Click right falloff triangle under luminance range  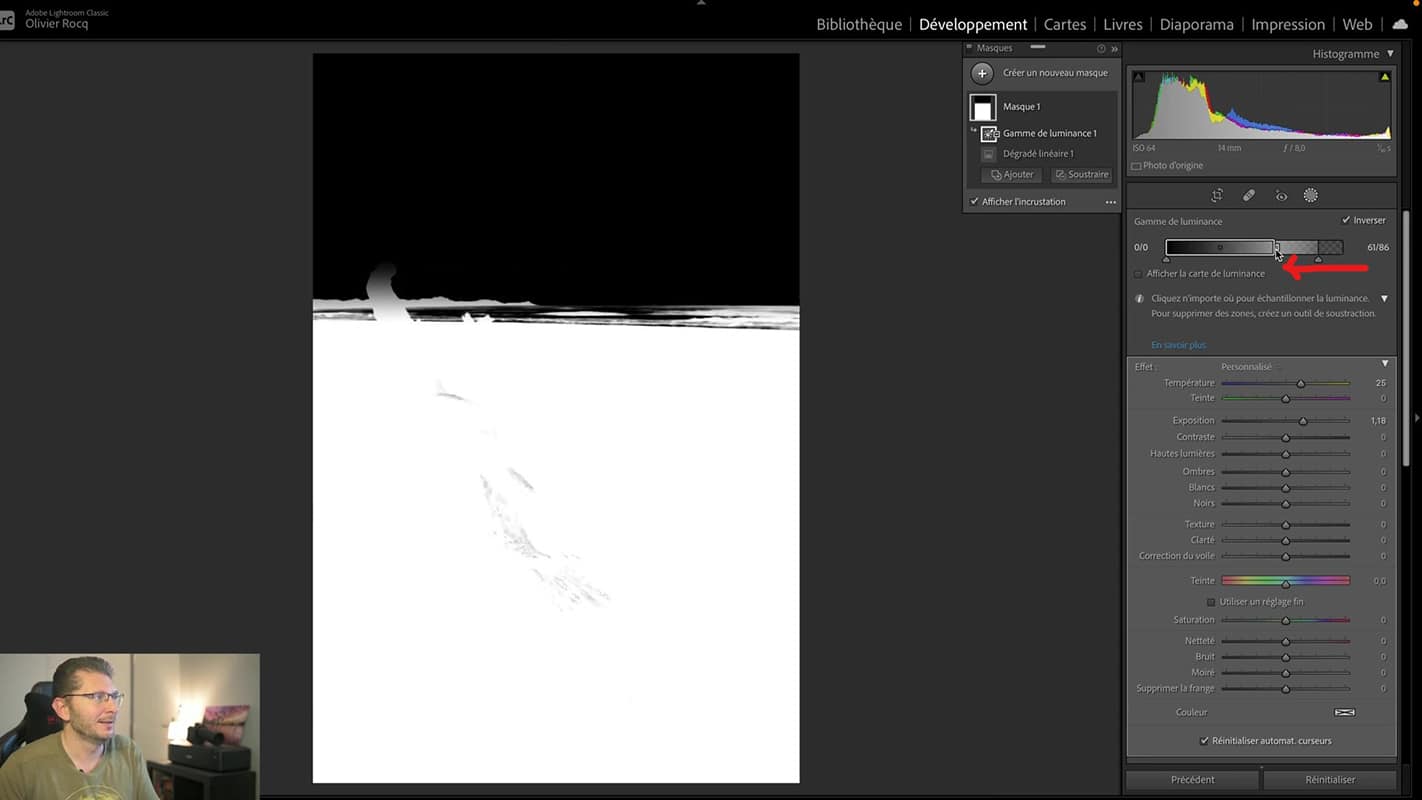point(1318,259)
